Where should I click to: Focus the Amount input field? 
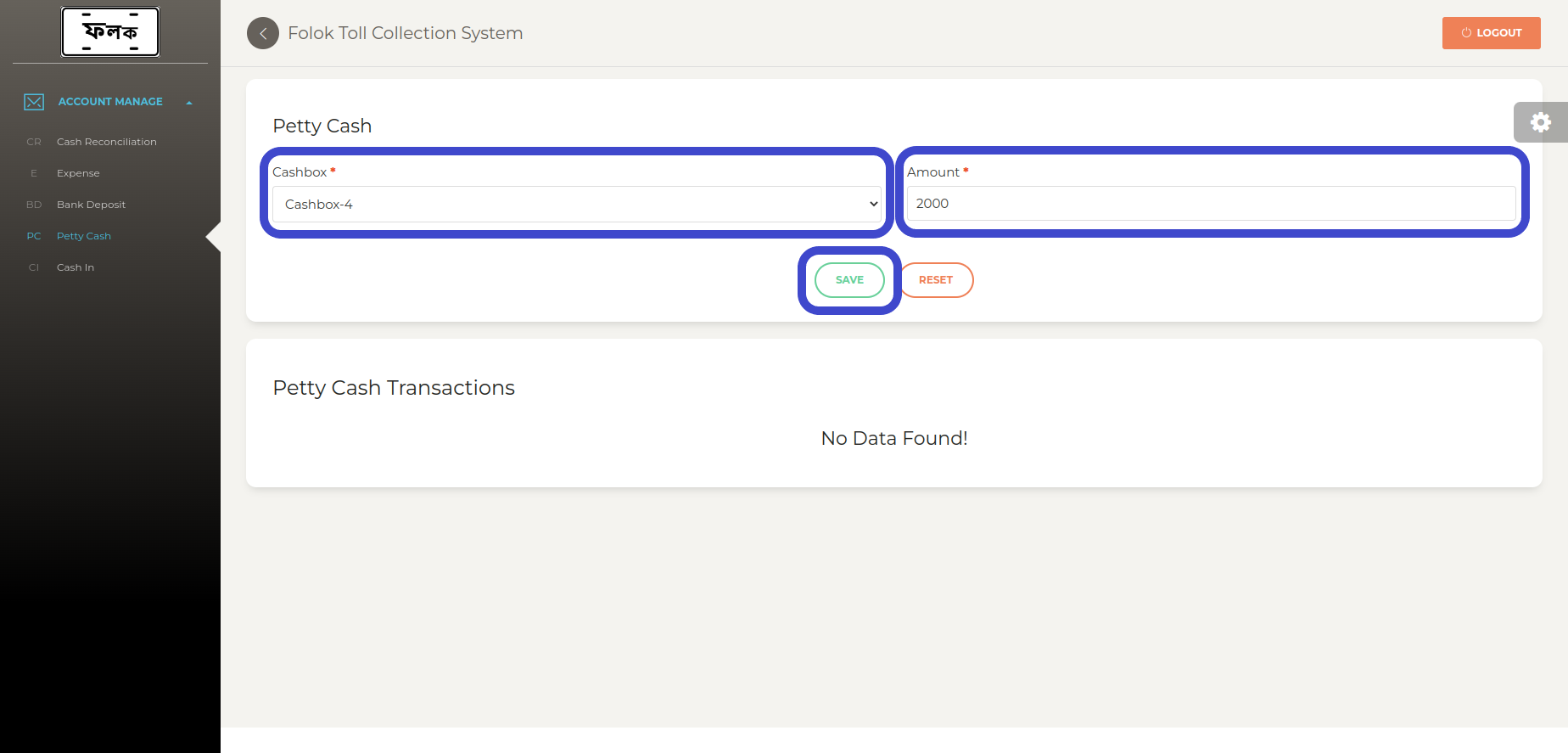pyautogui.click(x=1212, y=204)
